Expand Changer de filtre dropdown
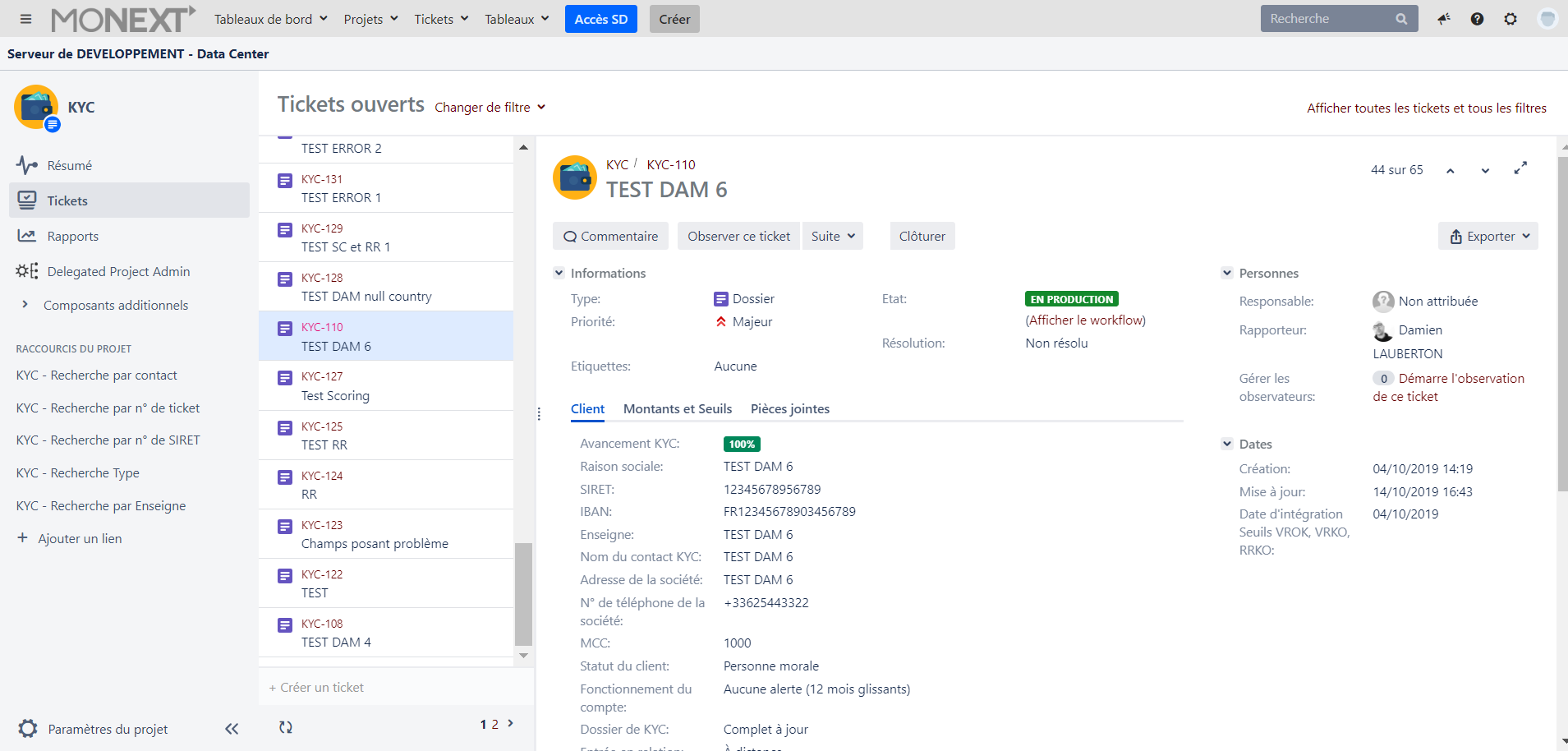 click(x=490, y=108)
